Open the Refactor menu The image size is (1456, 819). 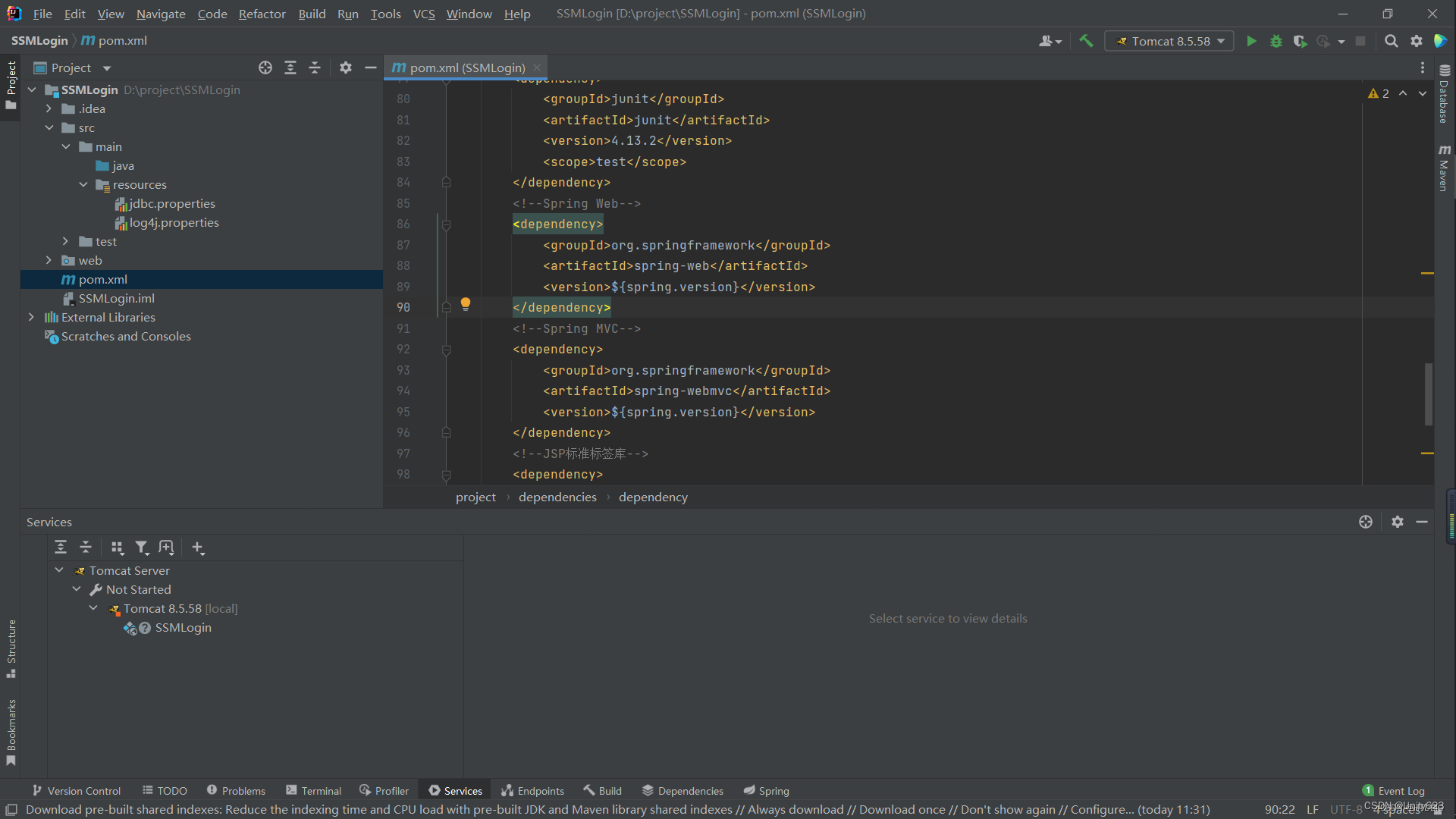[x=262, y=14]
